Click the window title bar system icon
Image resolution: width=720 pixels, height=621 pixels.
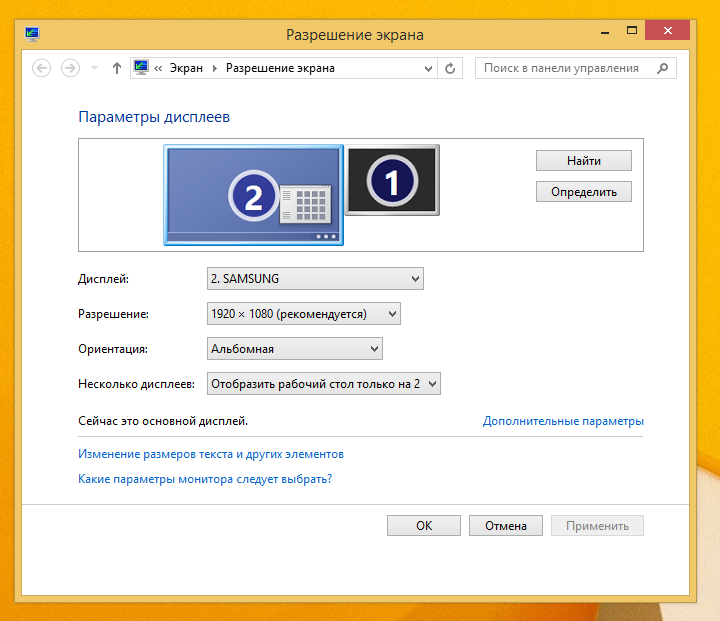point(32,34)
